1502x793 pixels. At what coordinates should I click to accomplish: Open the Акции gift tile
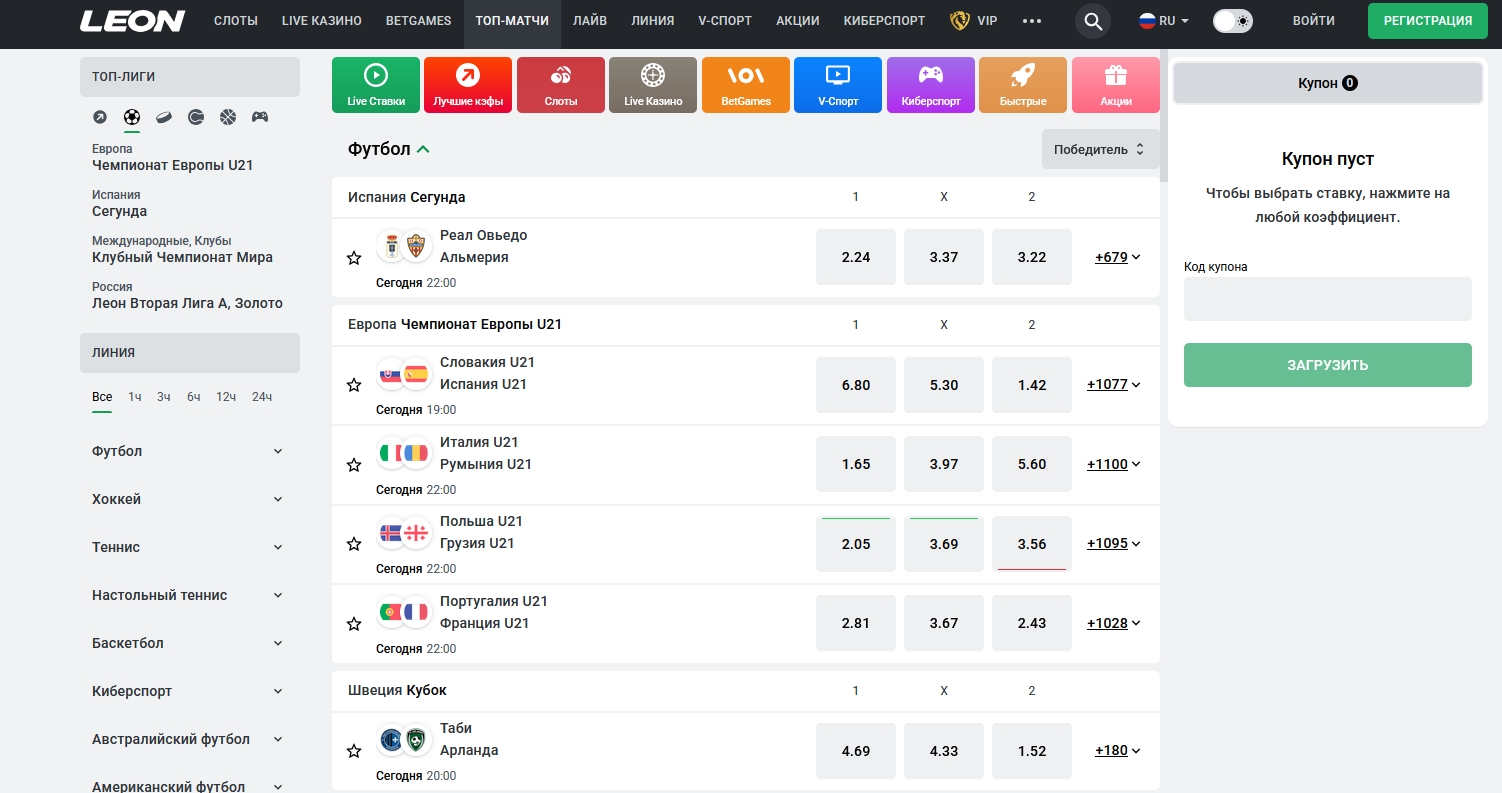click(1116, 85)
